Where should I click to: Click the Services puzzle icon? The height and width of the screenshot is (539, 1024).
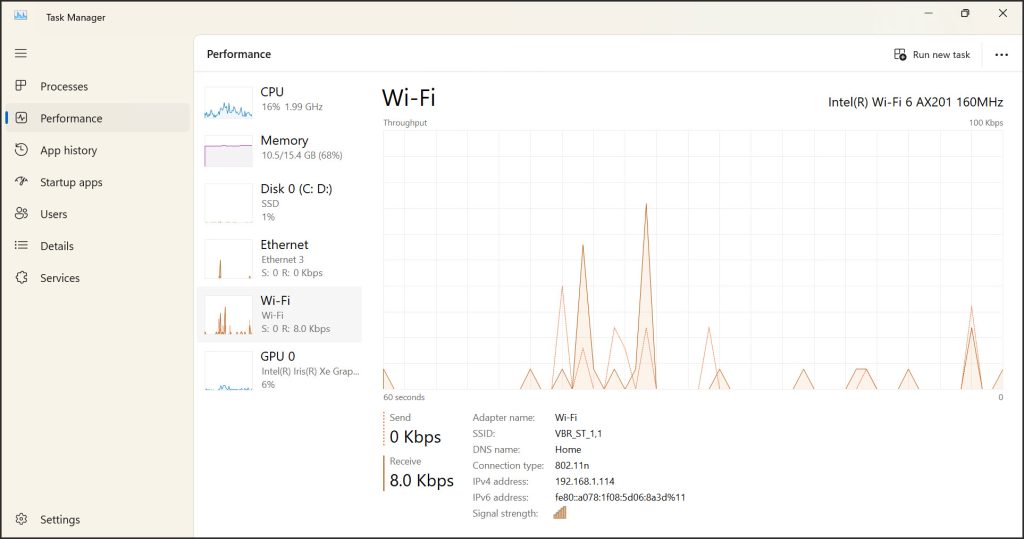21,278
